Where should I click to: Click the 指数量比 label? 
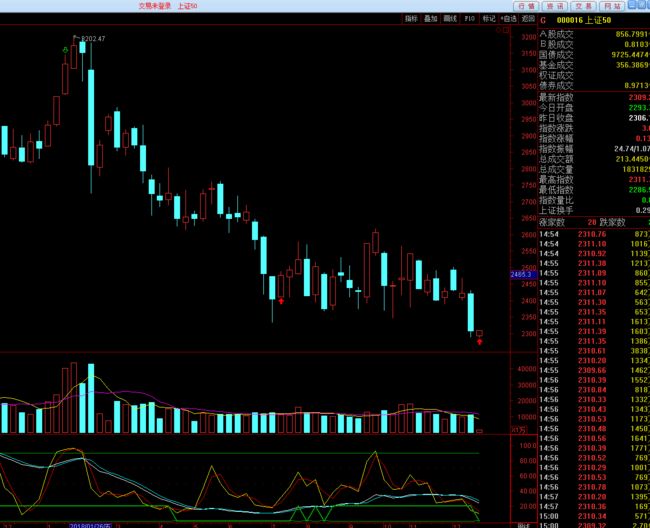tap(556, 200)
